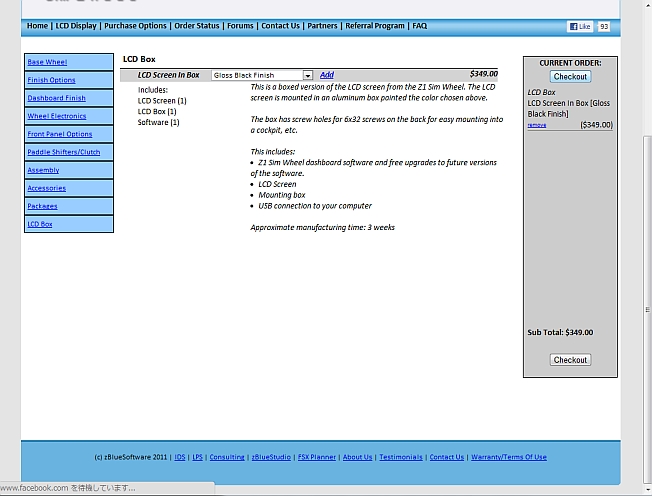Select Finish Options in sidebar
652x496 pixels.
click(51, 80)
